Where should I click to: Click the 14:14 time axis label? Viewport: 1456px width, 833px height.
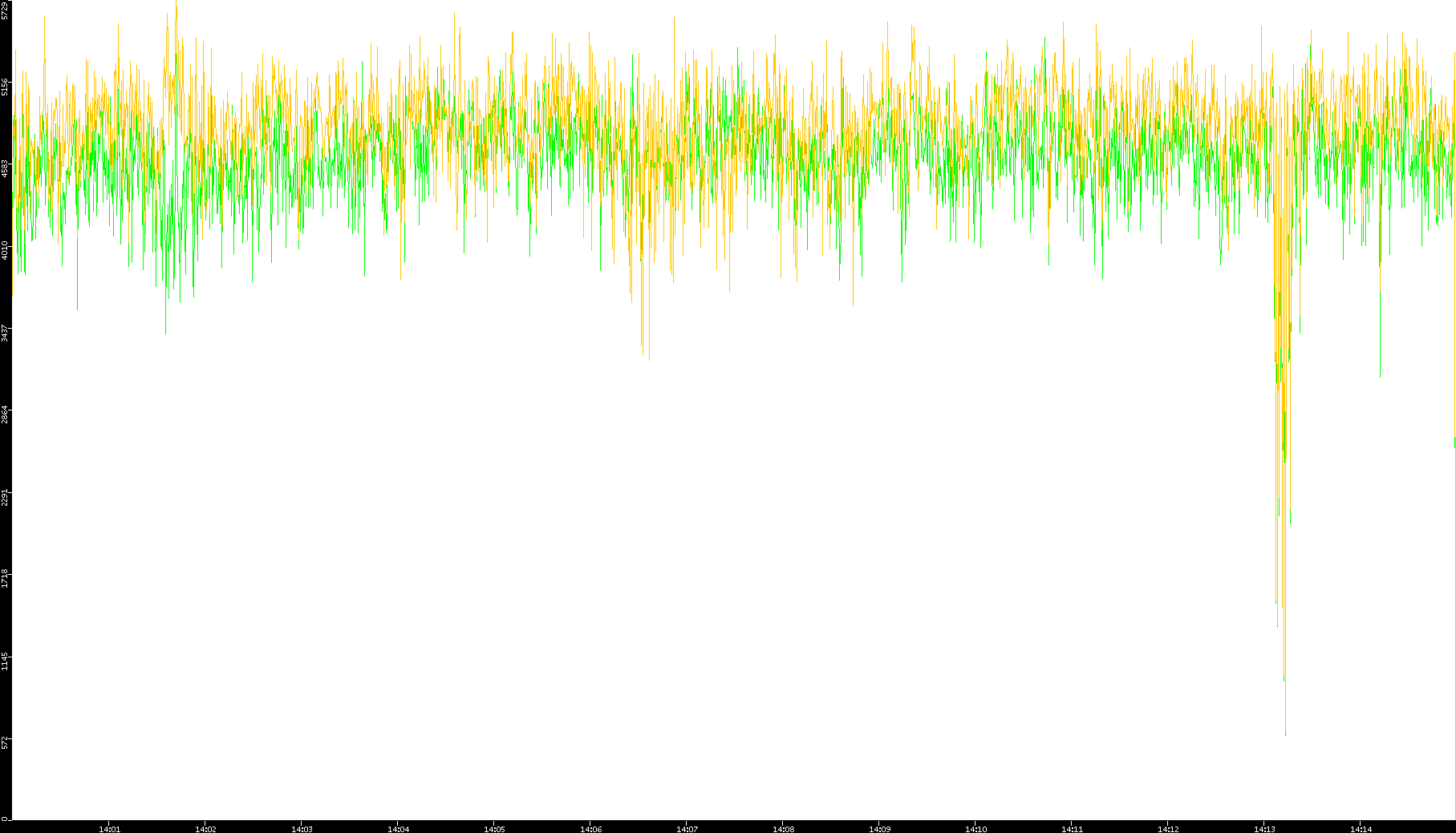tap(1361, 829)
